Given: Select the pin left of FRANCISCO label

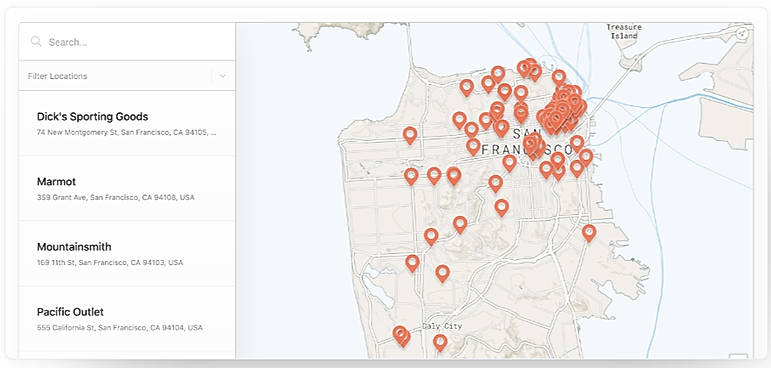Looking at the screenshot, I should (x=473, y=147).
